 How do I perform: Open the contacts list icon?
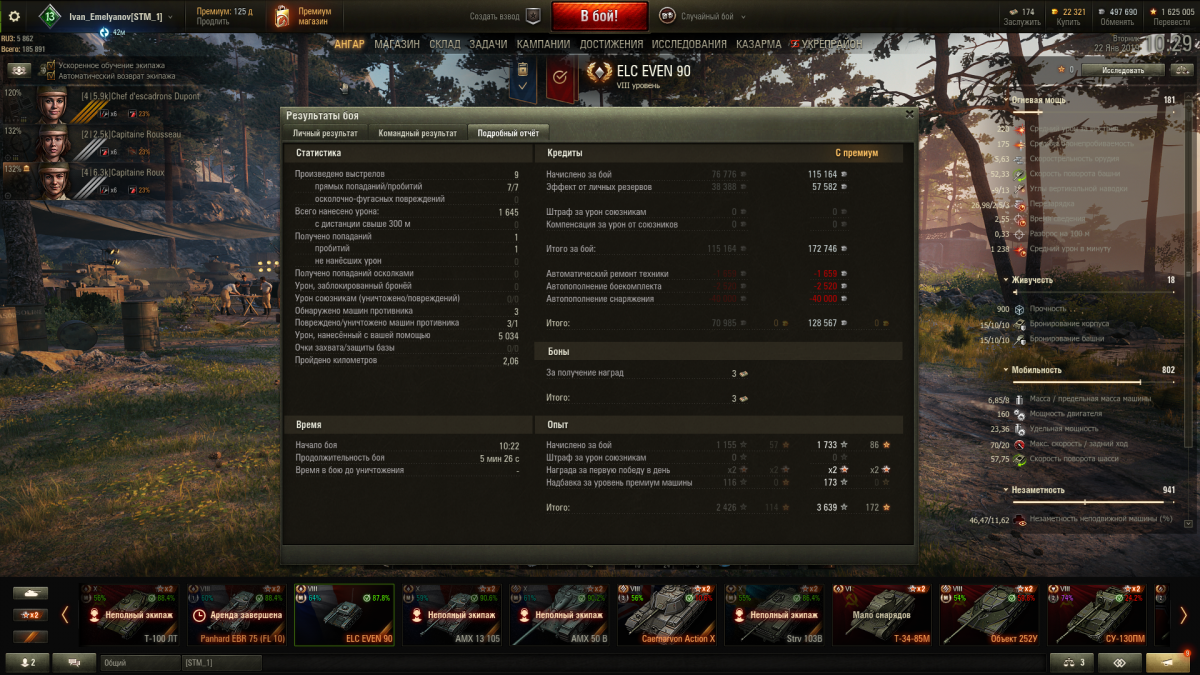pyautogui.click(x=29, y=662)
